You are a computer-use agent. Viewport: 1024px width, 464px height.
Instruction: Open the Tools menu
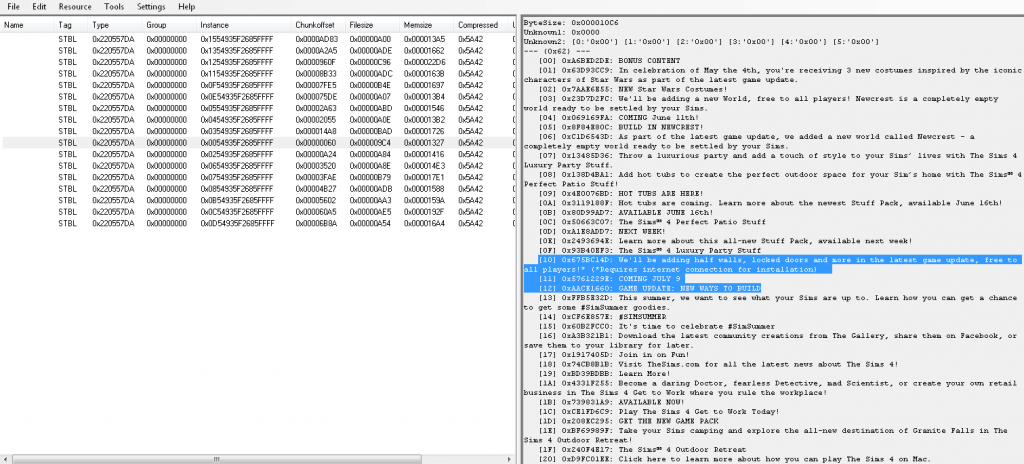[114, 7]
